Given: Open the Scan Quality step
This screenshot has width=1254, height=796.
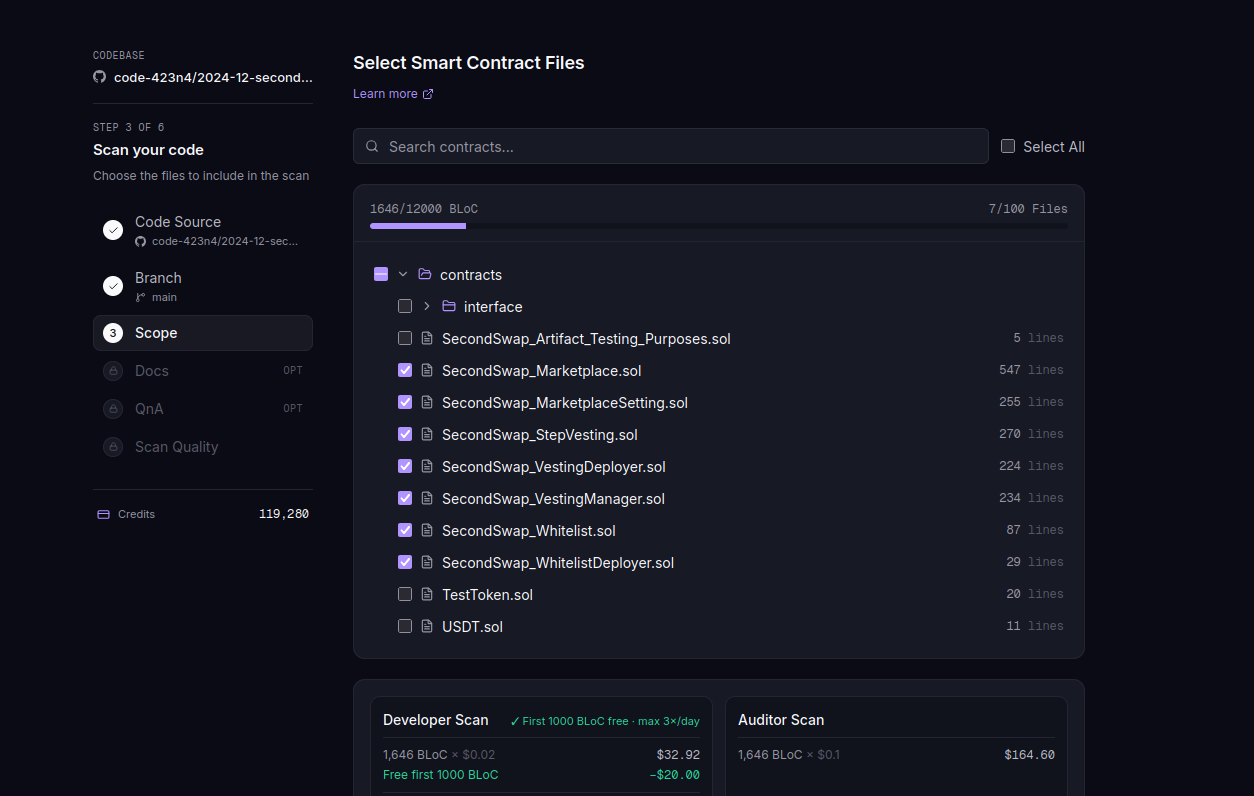Looking at the screenshot, I should (x=203, y=447).
